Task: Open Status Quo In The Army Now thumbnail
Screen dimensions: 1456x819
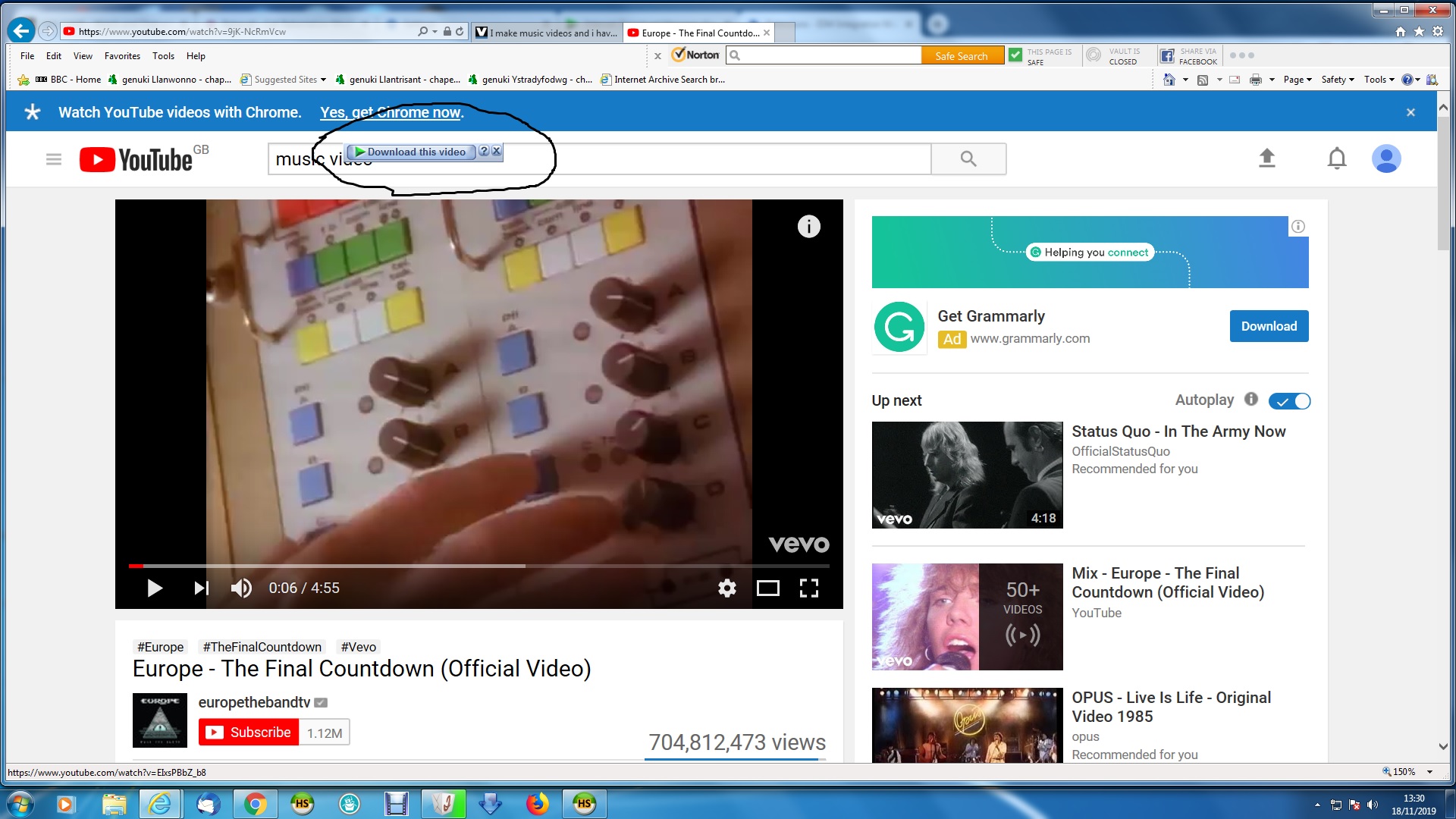Action: (x=967, y=475)
